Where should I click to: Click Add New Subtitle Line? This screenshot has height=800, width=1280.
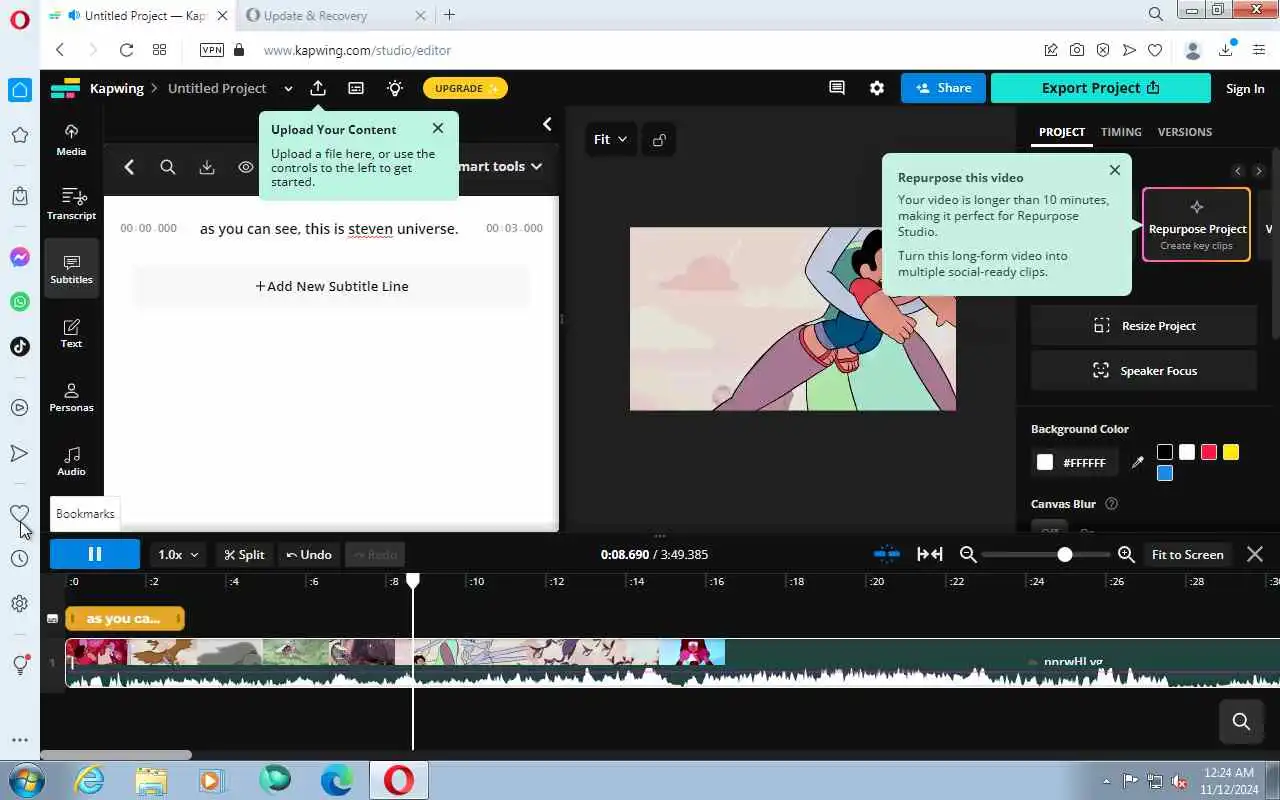[x=331, y=286]
